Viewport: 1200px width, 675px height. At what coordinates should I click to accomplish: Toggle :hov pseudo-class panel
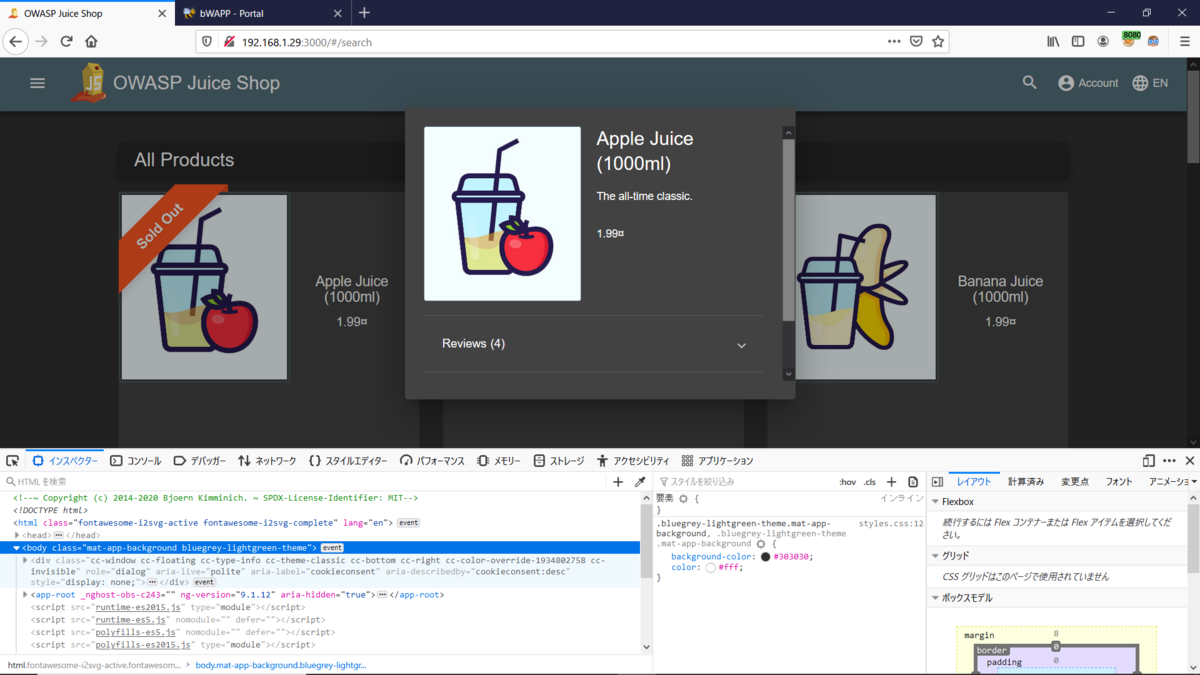tap(847, 482)
